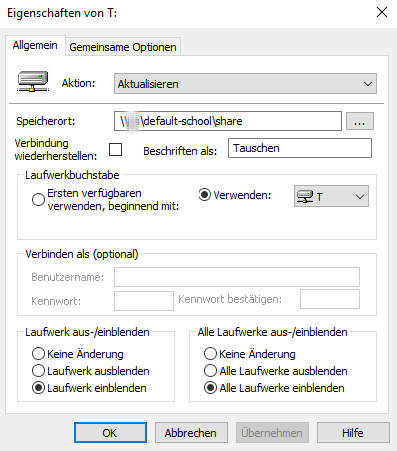Click the Kennwort input field

pyautogui.click(x=144, y=301)
